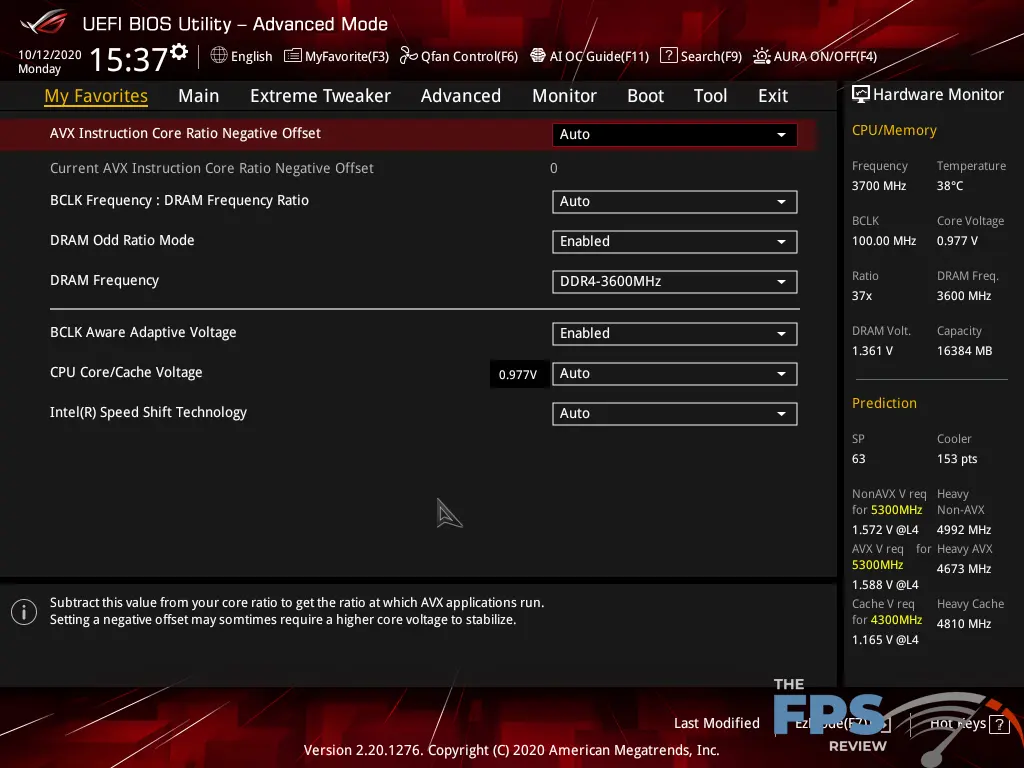The image size is (1024, 768).
Task: Click the DRAM Frequency setting label
Action: click(x=104, y=281)
